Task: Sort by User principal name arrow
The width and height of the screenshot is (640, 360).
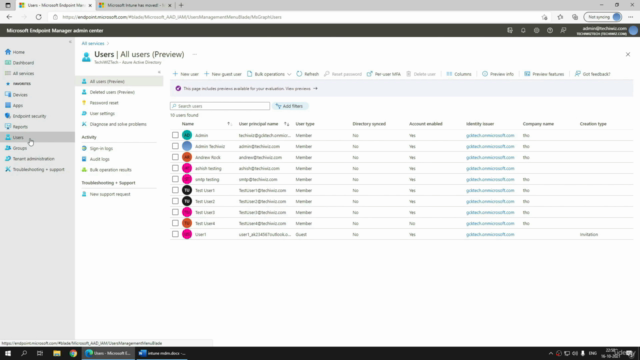Action: [286, 124]
